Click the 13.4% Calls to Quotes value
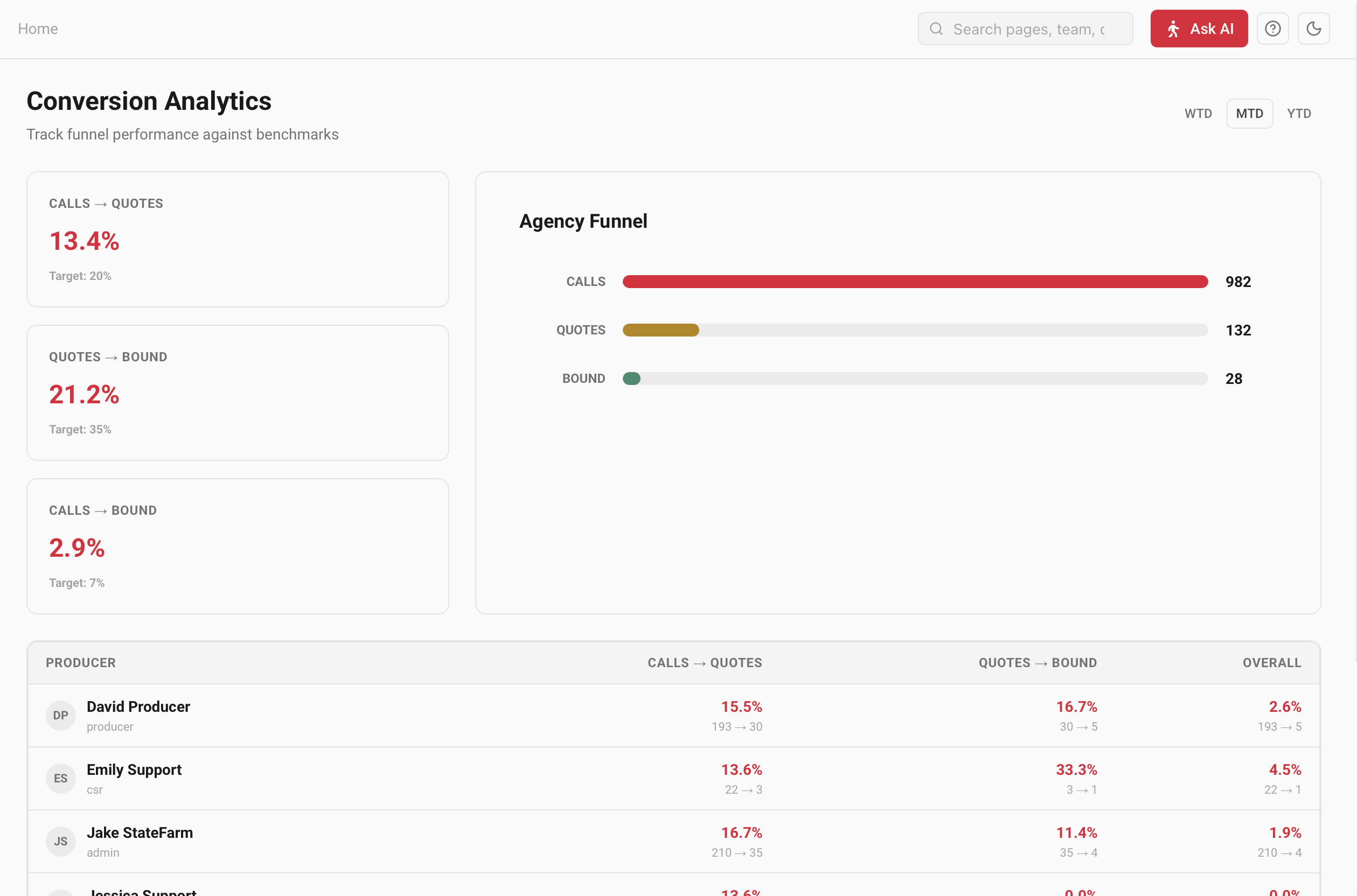This screenshot has width=1357, height=896. (x=84, y=241)
